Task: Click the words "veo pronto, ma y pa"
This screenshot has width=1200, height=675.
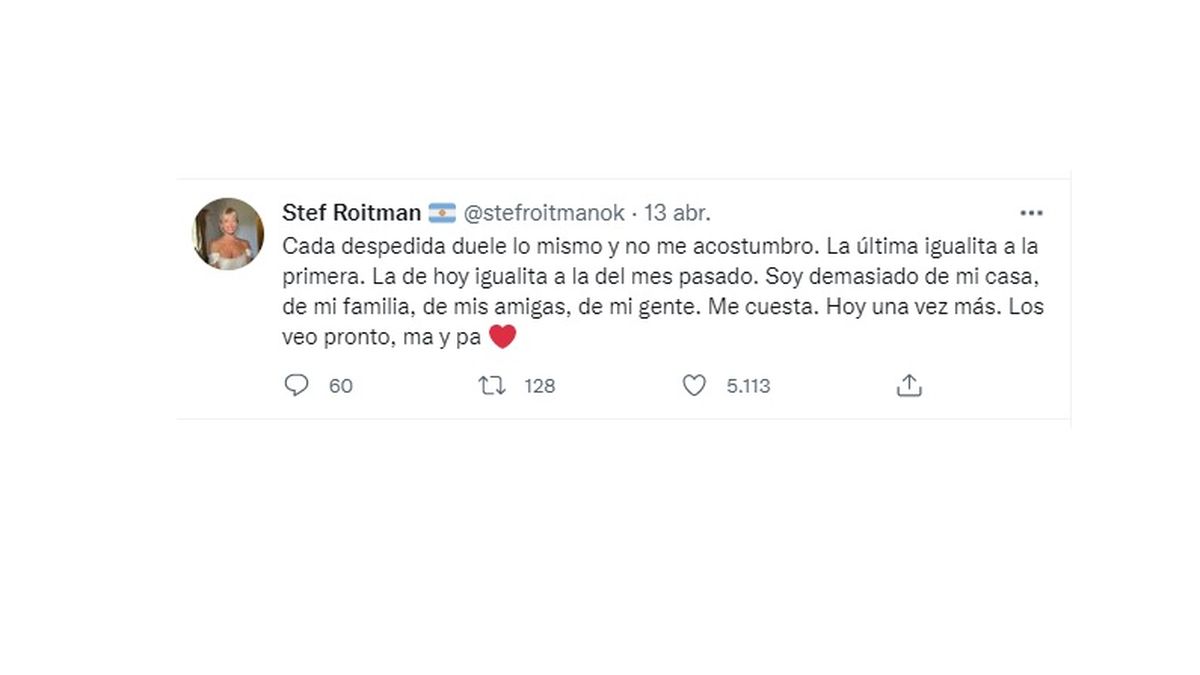Action: pyautogui.click(x=382, y=338)
